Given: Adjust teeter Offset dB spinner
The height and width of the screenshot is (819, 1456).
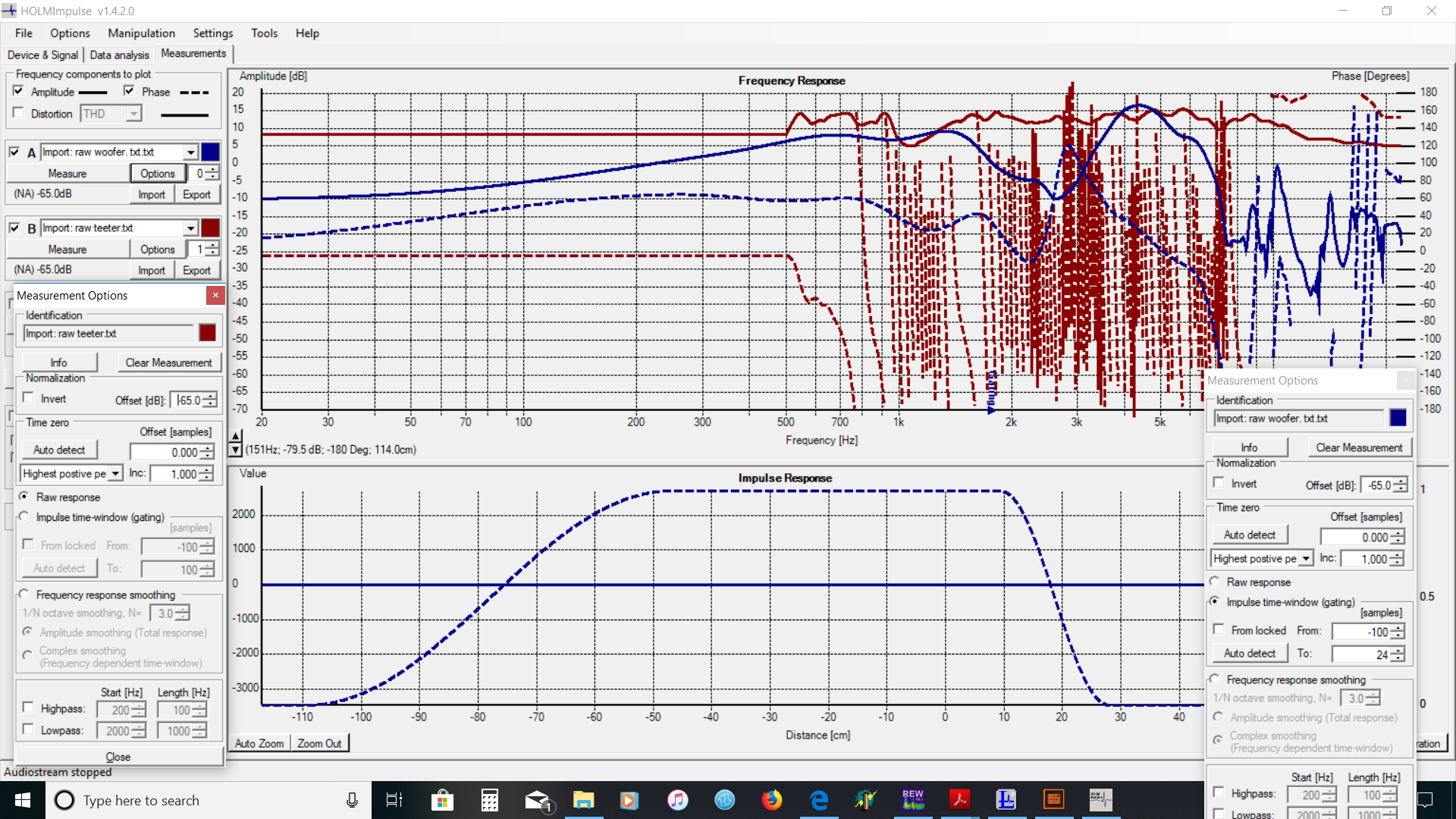Looking at the screenshot, I should (210, 400).
